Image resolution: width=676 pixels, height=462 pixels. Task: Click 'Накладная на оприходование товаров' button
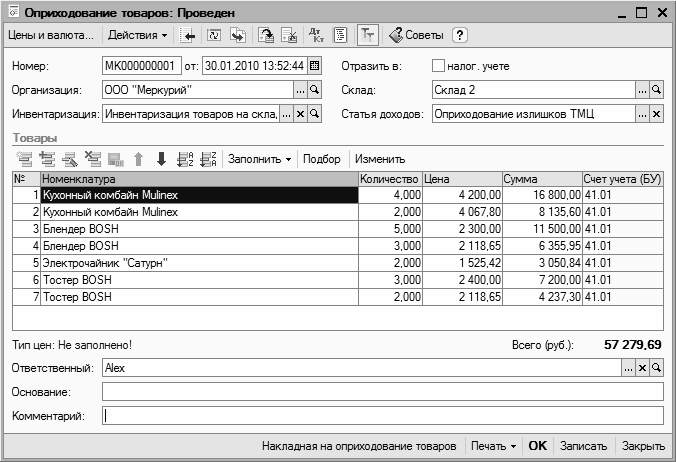tap(359, 446)
